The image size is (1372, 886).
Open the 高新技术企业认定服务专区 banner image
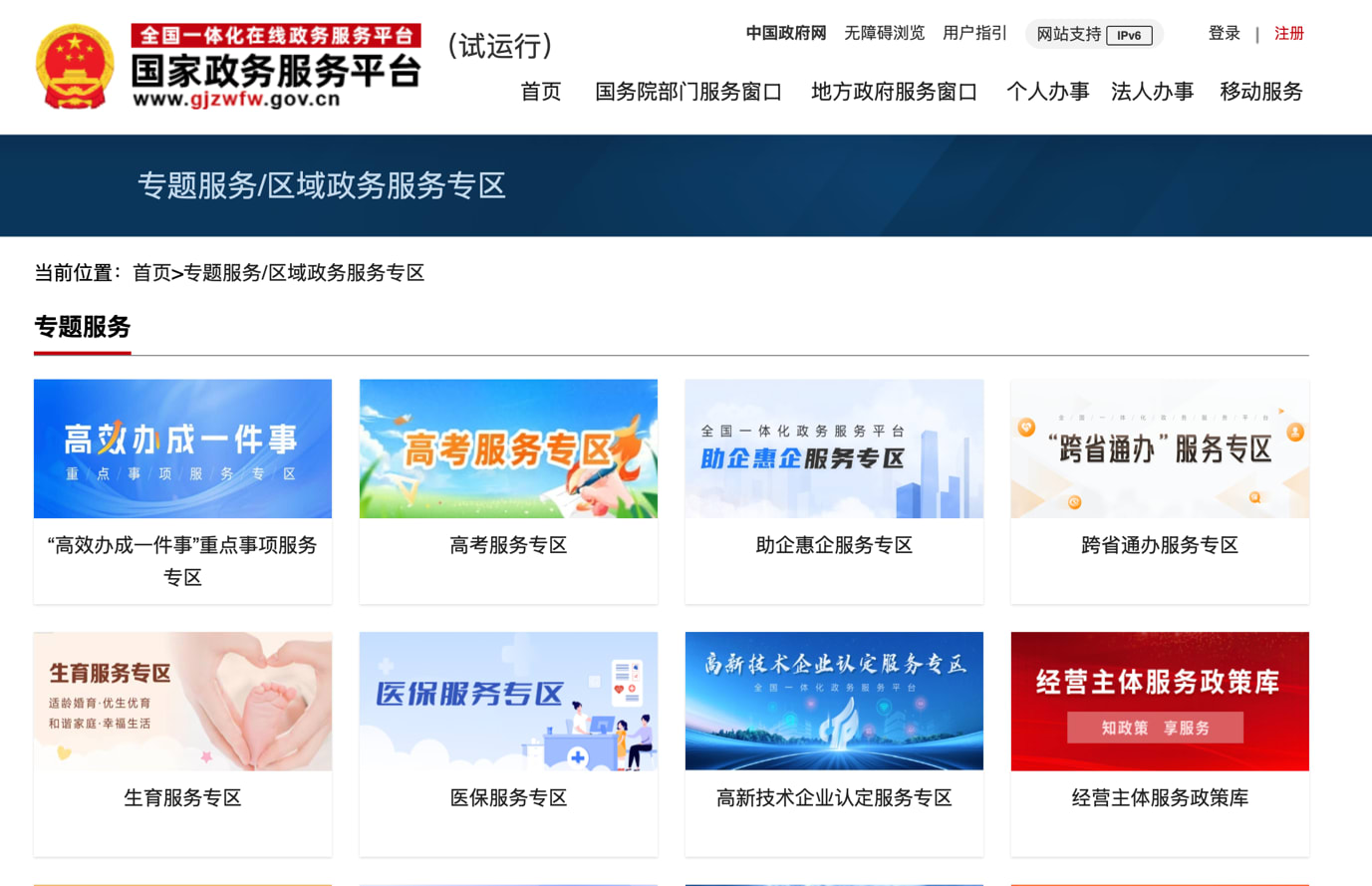[x=833, y=701]
